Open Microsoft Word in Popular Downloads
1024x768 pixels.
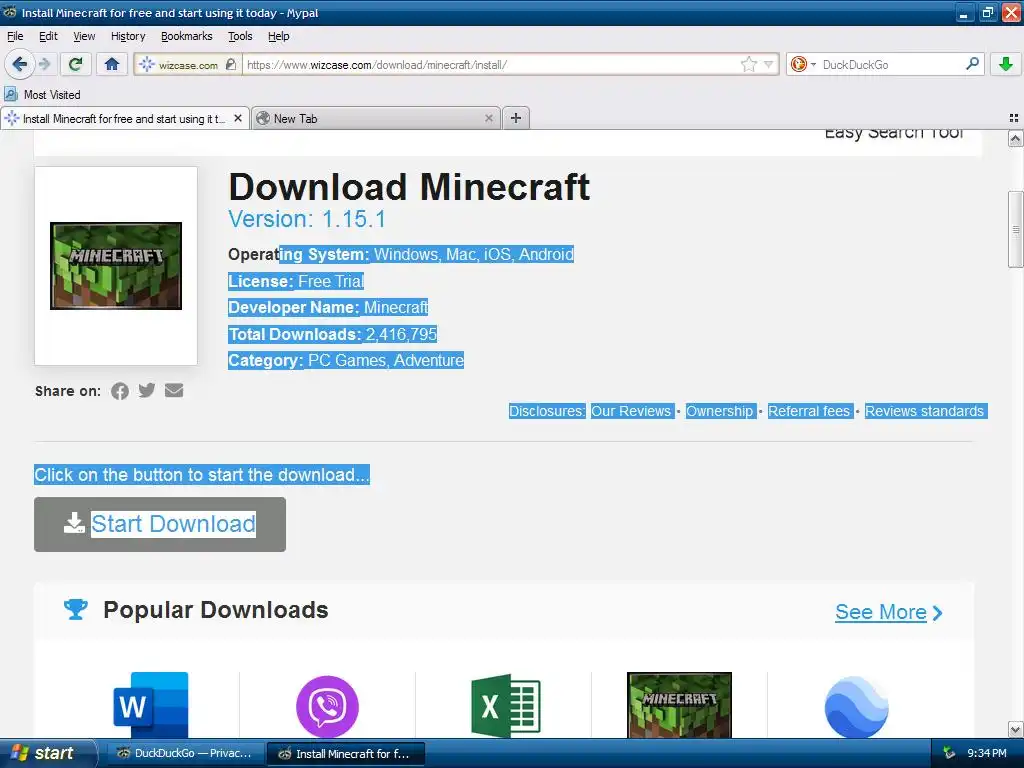[151, 705]
